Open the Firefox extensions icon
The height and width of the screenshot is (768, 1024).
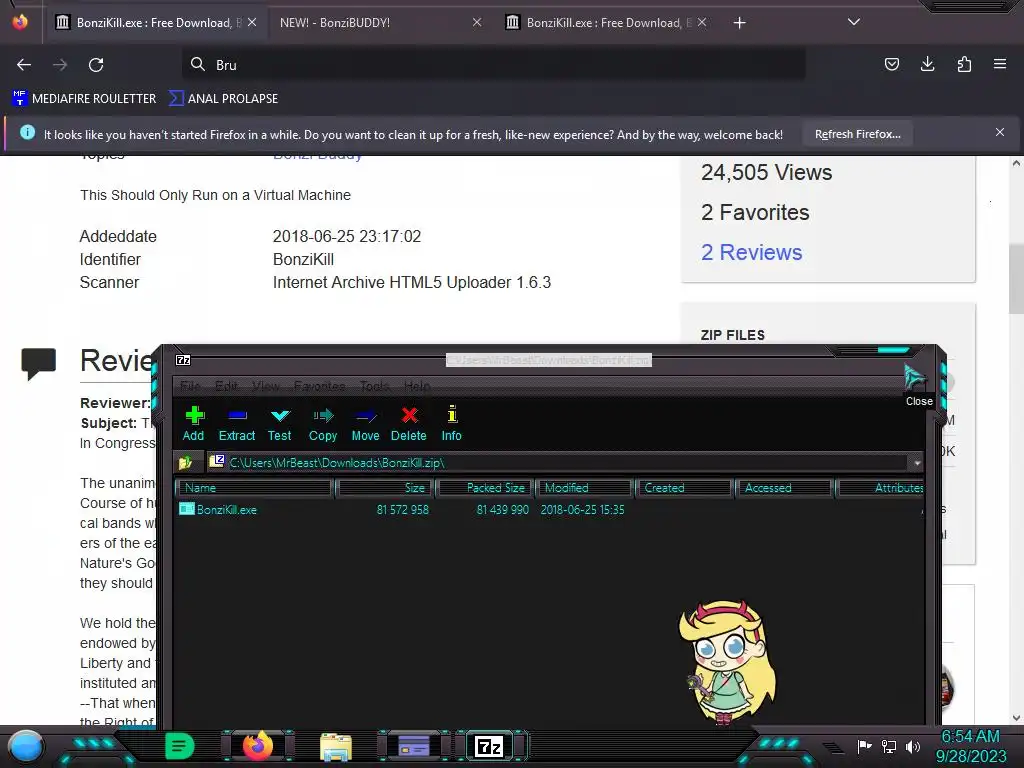(x=964, y=64)
